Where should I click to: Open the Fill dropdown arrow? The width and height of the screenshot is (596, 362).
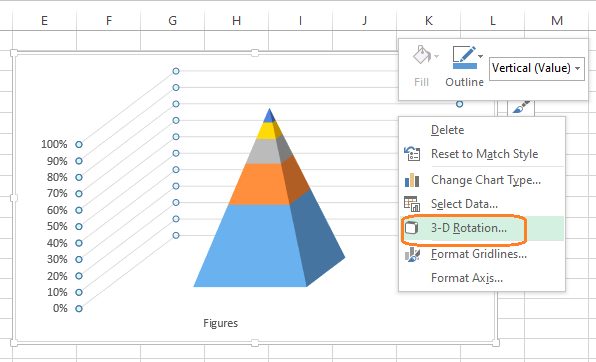tap(436, 57)
